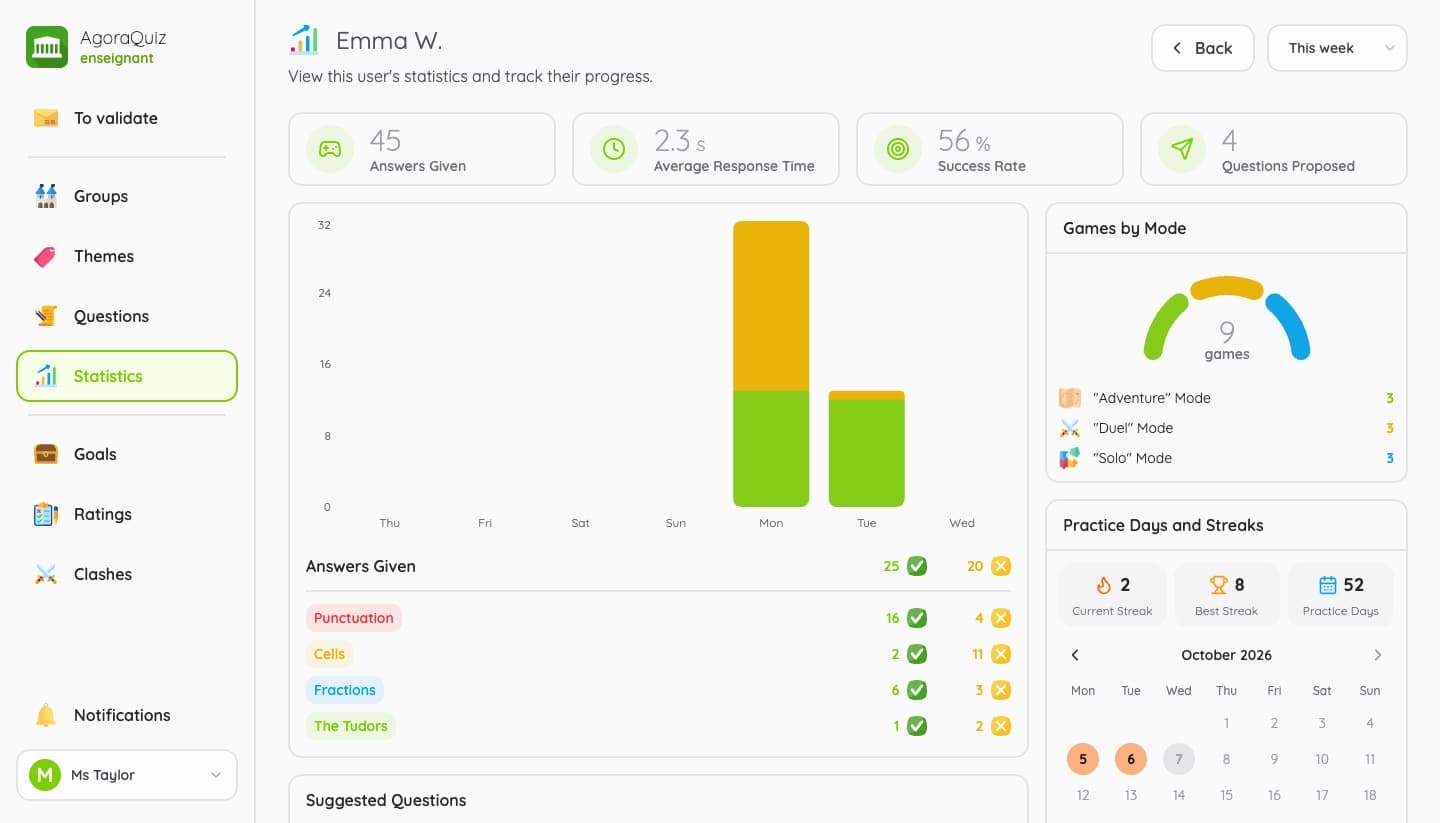
Task: Click the Questions Proposed paper plane icon
Action: pyautogui.click(x=1182, y=149)
